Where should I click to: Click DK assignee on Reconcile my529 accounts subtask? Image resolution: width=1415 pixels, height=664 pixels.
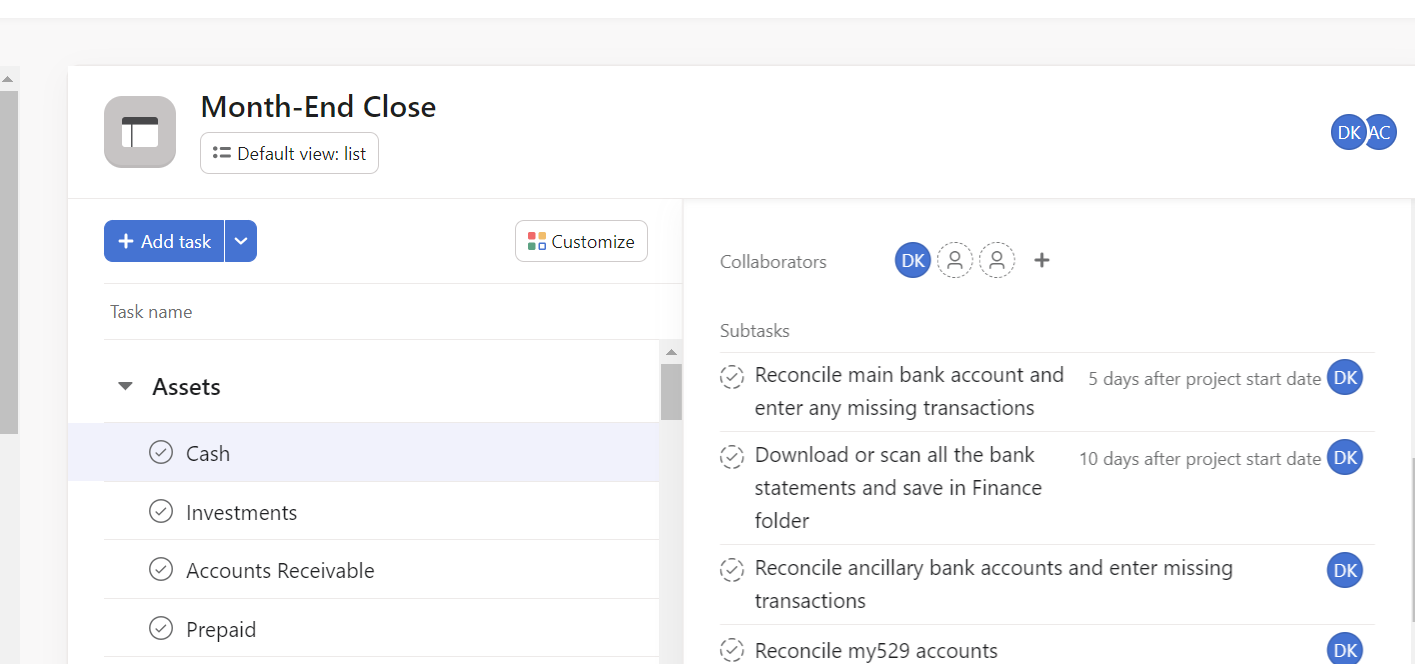(x=1345, y=650)
